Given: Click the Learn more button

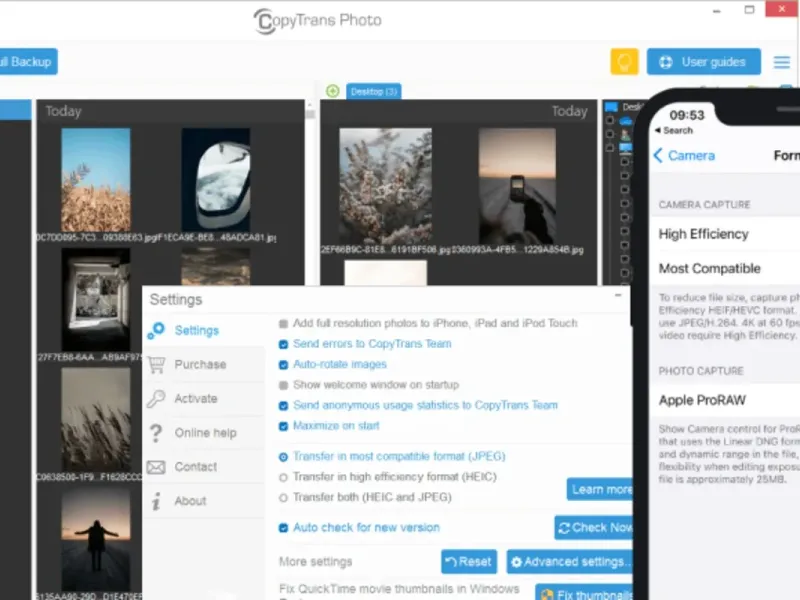Looking at the screenshot, I should (x=599, y=489).
